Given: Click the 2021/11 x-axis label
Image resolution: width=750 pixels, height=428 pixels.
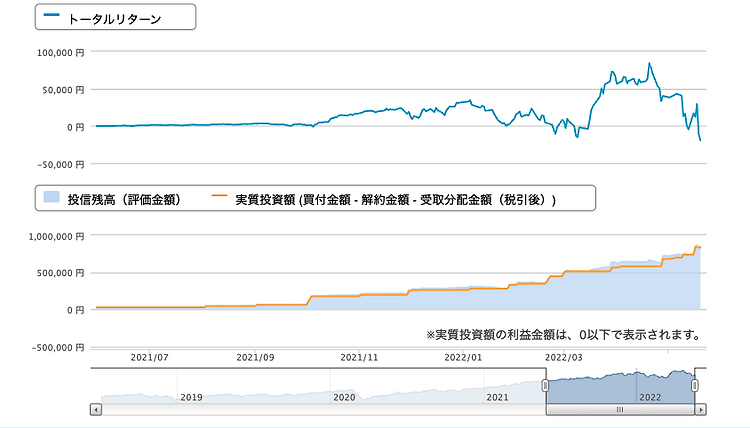Looking at the screenshot, I should click(359, 357).
